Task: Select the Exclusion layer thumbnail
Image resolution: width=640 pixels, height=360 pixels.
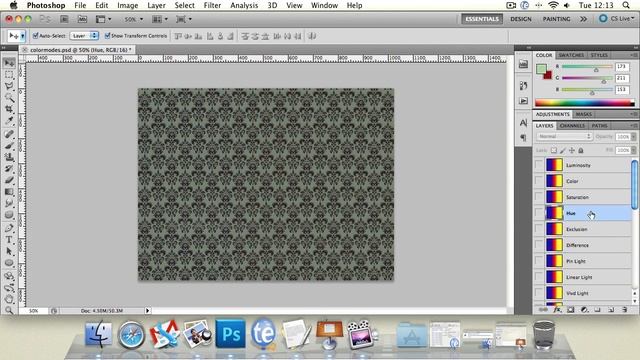Action: (554, 229)
